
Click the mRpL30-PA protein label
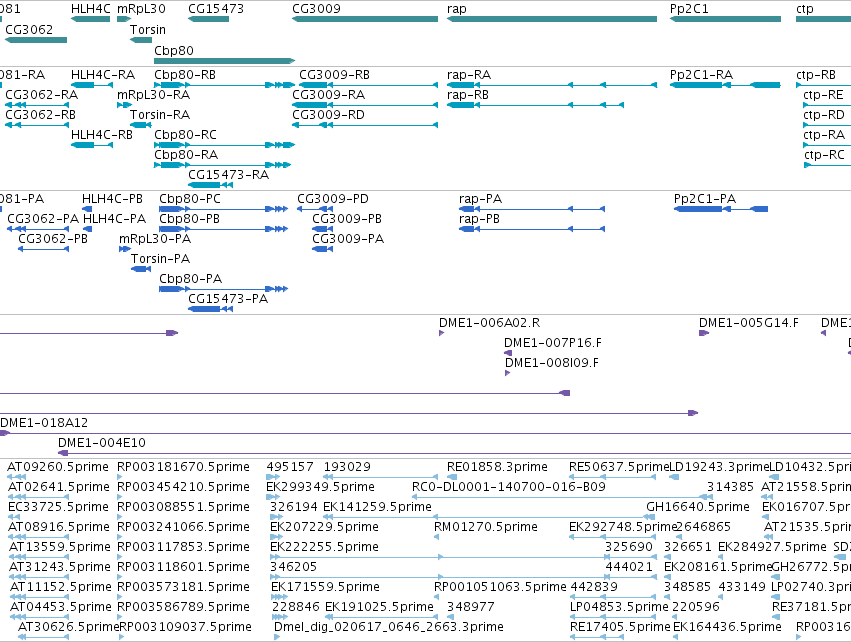click(x=155, y=238)
